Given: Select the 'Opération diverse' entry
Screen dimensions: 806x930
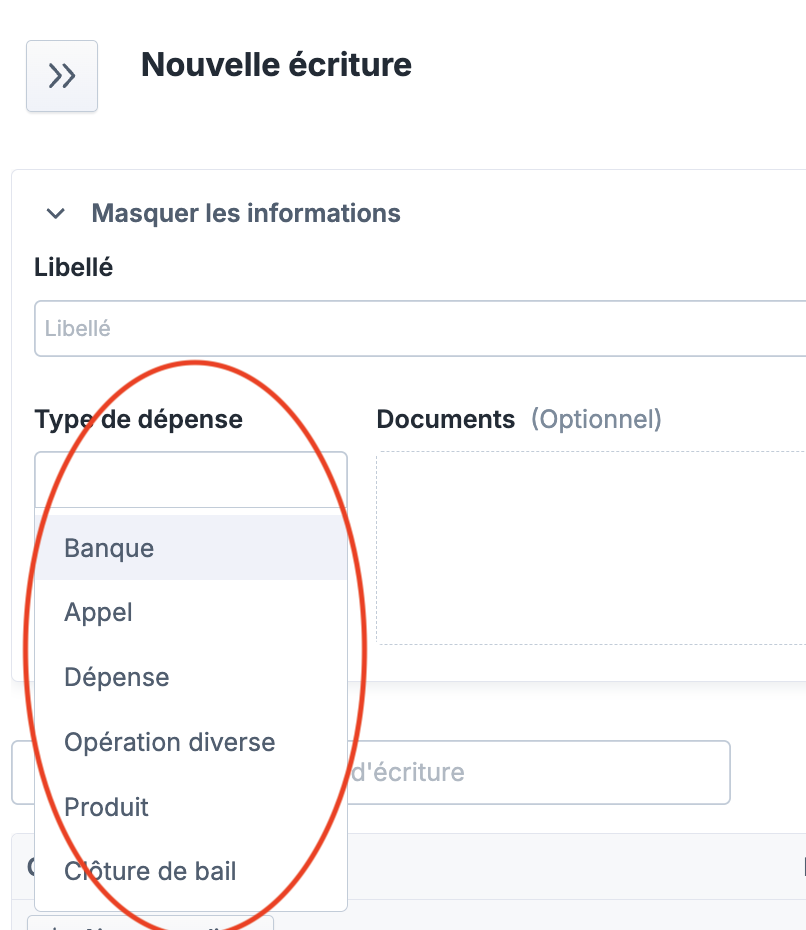Looking at the screenshot, I should (x=169, y=742).
